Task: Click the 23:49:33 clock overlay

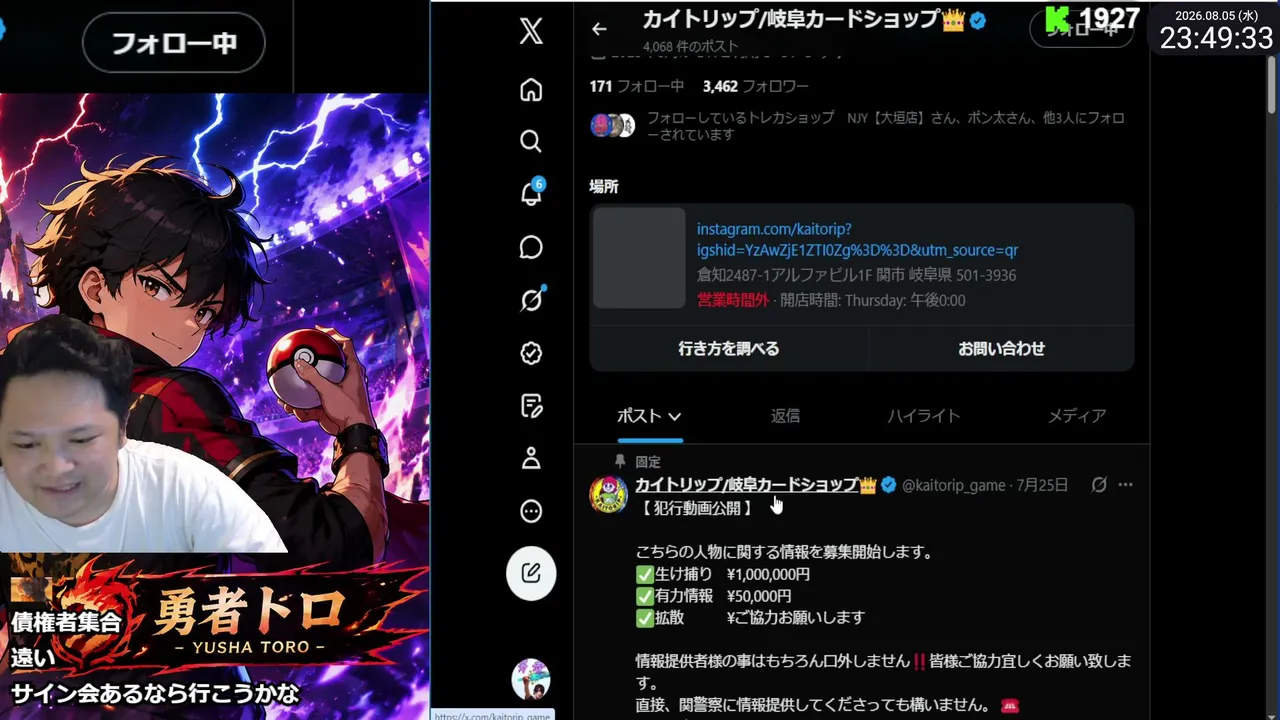Action: 1216,38
